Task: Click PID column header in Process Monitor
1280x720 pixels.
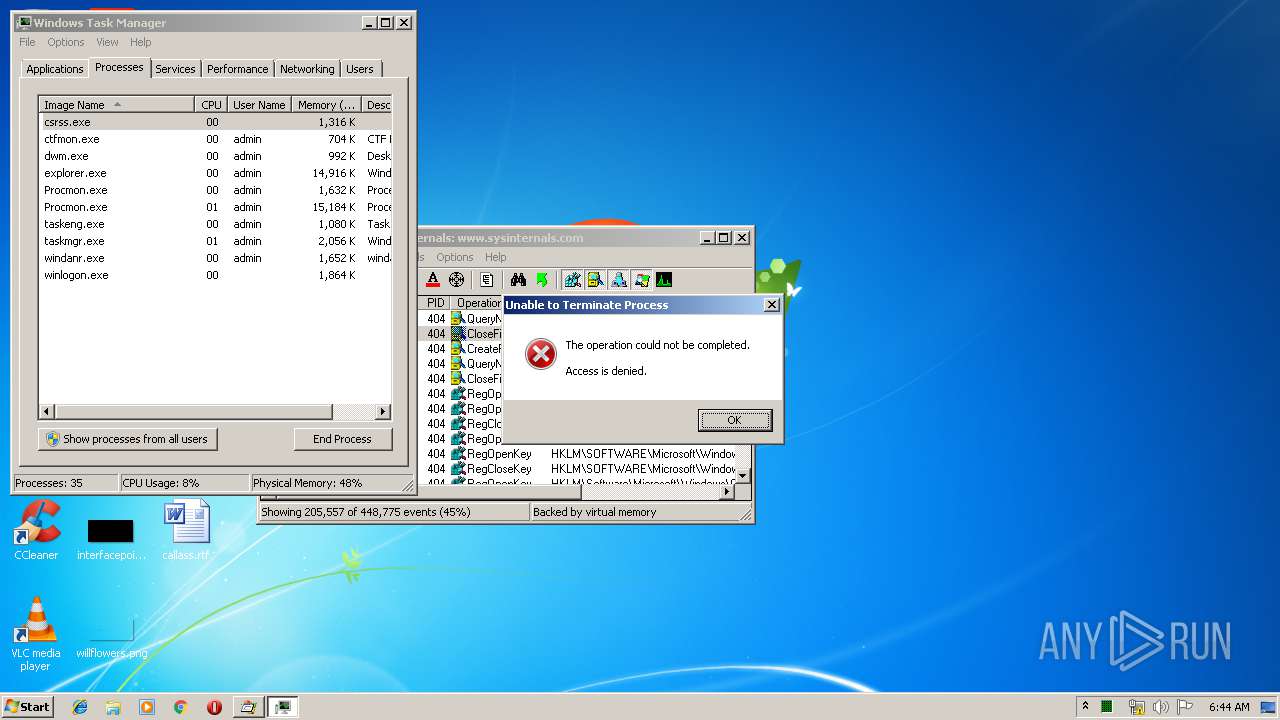Action: 435,303
